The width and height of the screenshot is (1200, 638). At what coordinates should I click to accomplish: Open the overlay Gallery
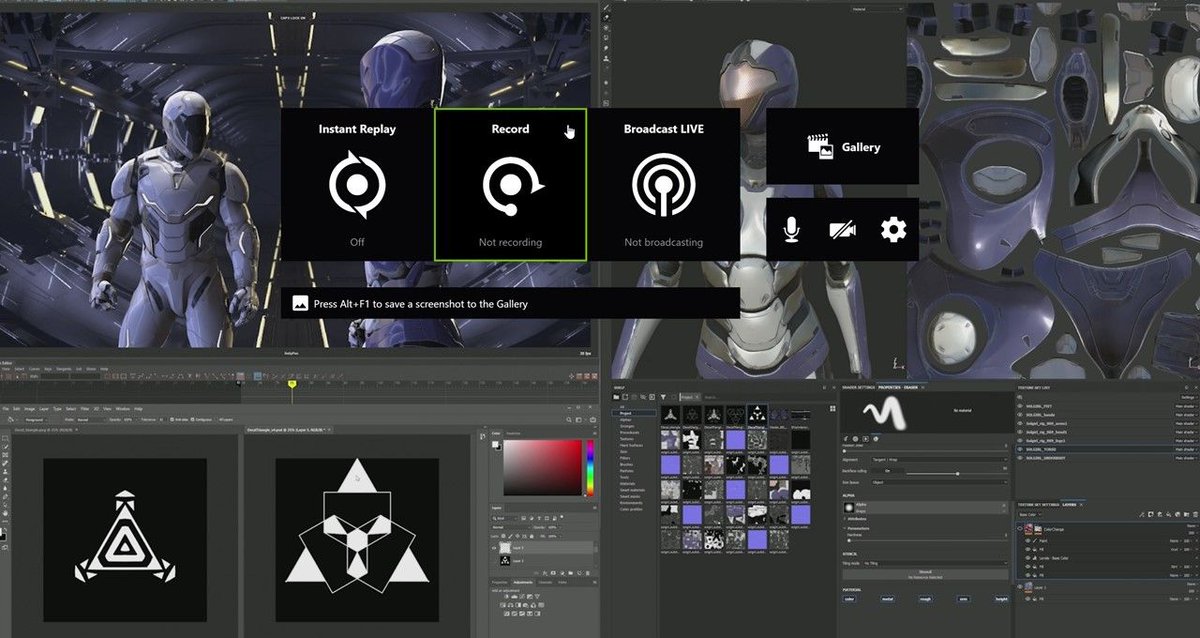coord(843,146)
